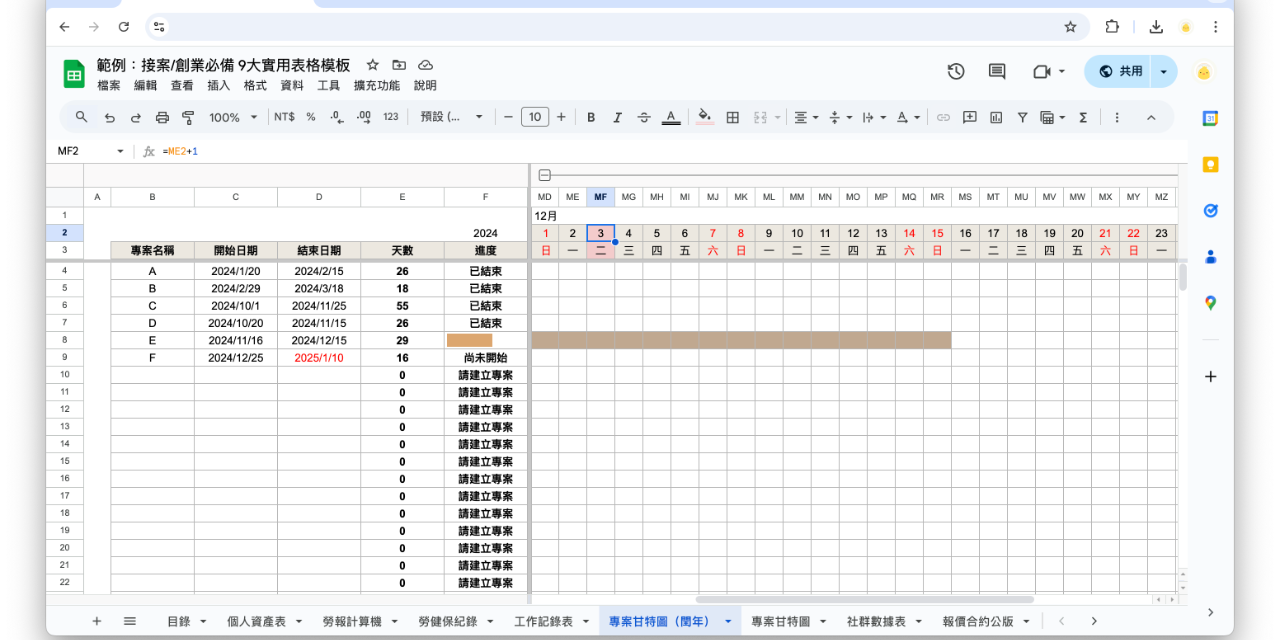This screenshot has height=640, width=1280.
Task: Toggle strikethrough formatting
Action: pos(644,117)
